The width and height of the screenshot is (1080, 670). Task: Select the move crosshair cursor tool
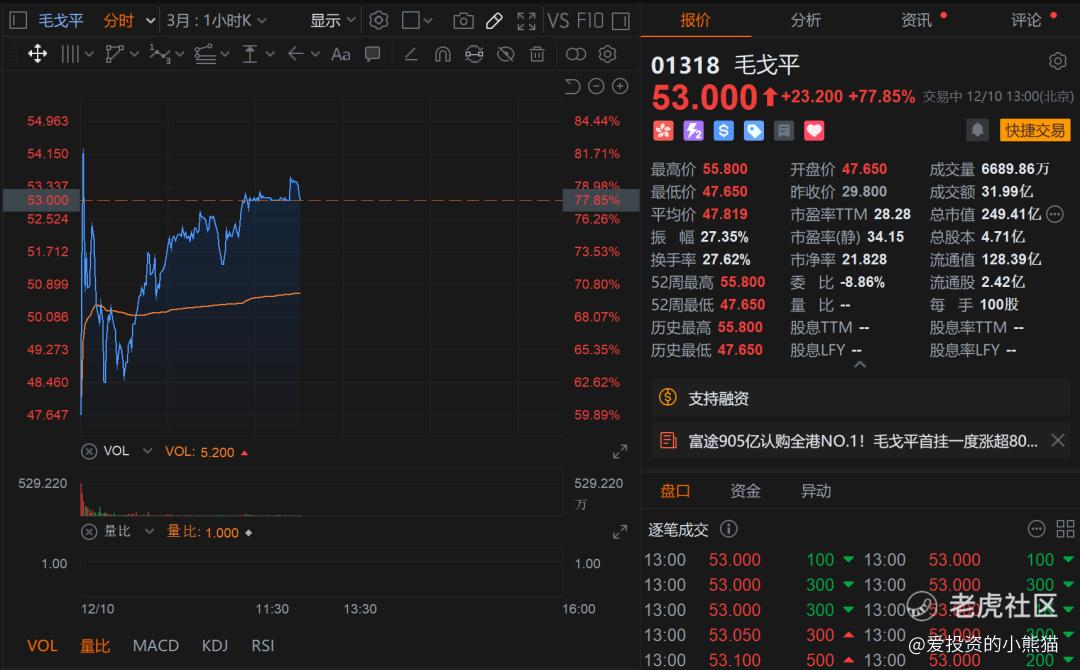[x=37, y=54]
